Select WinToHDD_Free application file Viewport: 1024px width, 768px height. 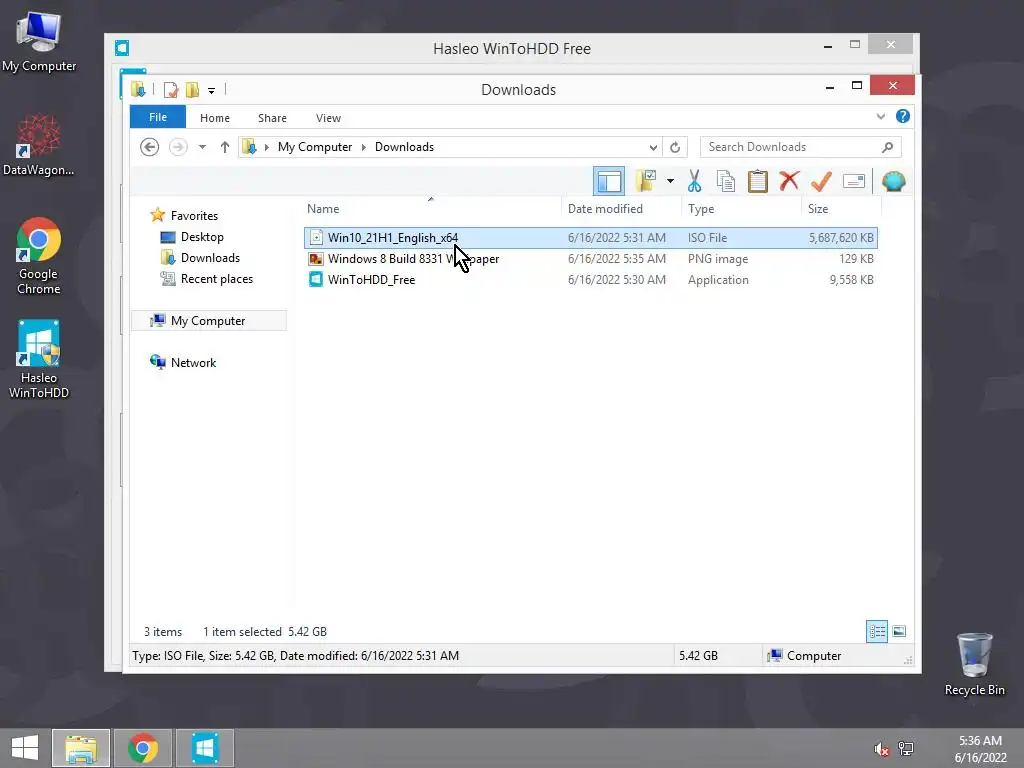coord(590,280)
